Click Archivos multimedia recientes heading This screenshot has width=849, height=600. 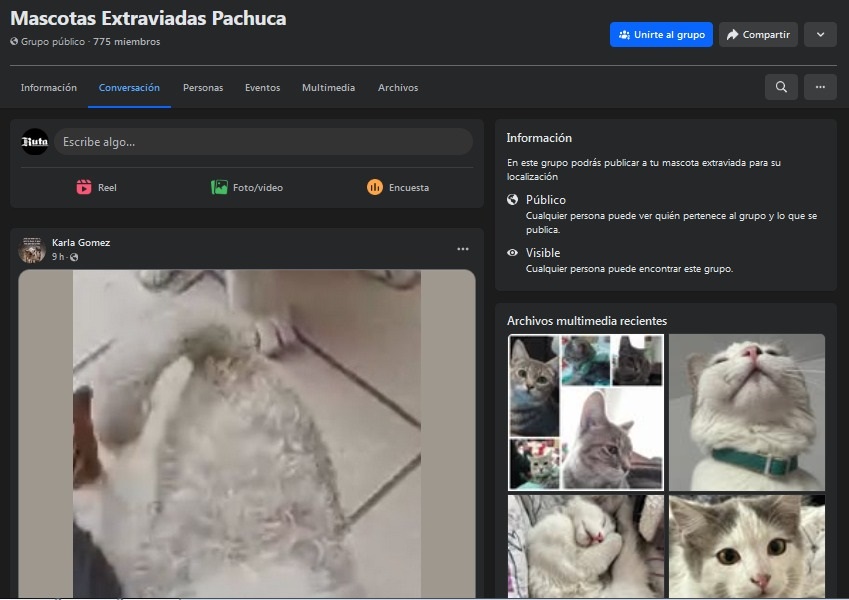click(x=587, y=321)
